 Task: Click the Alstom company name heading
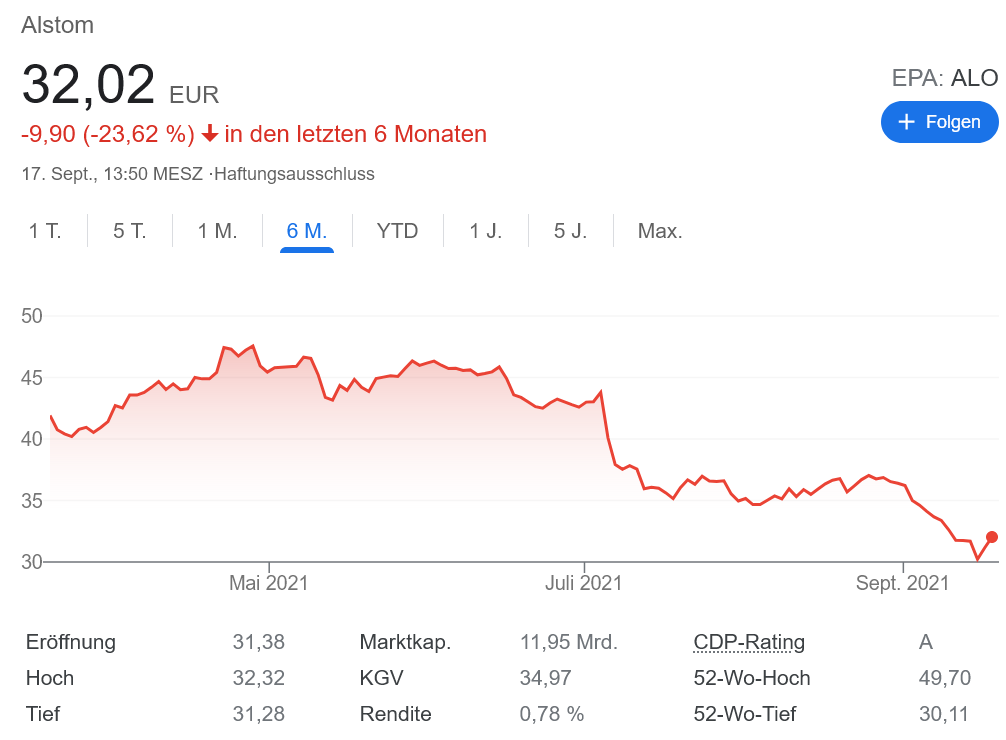[58, 25]
